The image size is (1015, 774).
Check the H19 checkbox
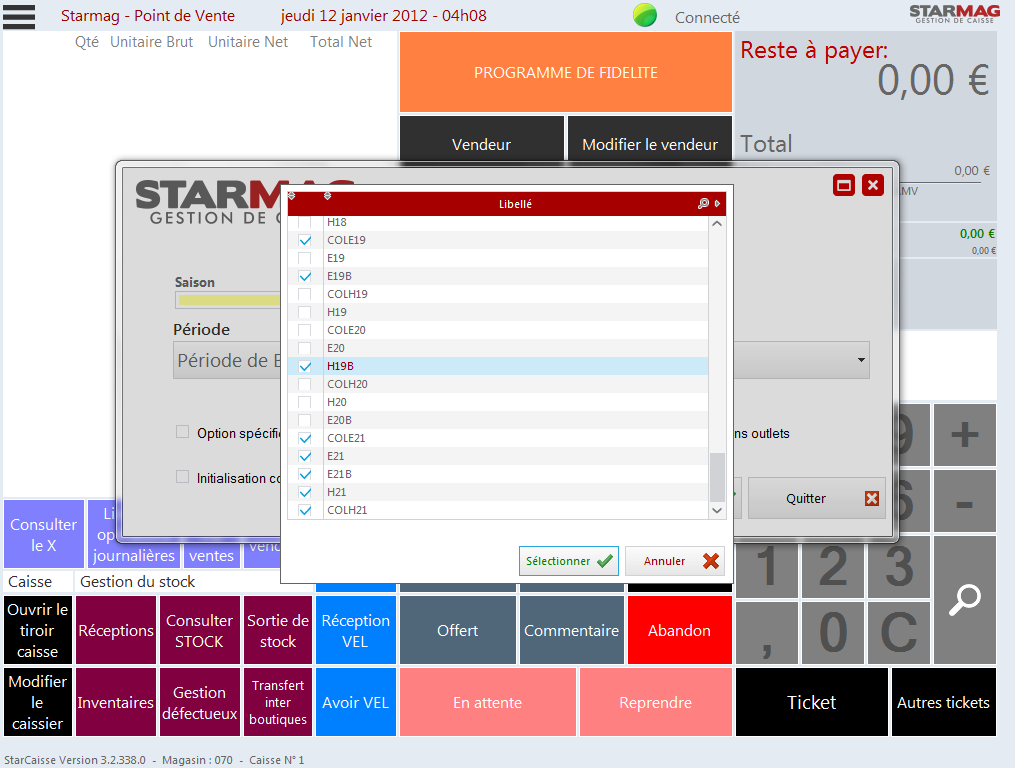(305, 313)
